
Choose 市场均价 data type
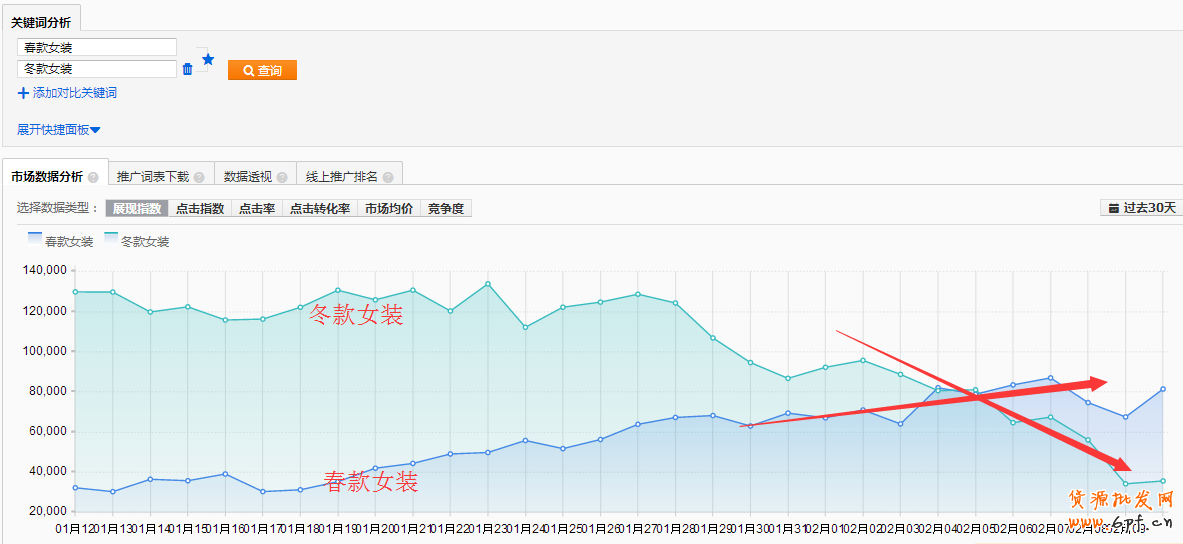pos(388,209)
